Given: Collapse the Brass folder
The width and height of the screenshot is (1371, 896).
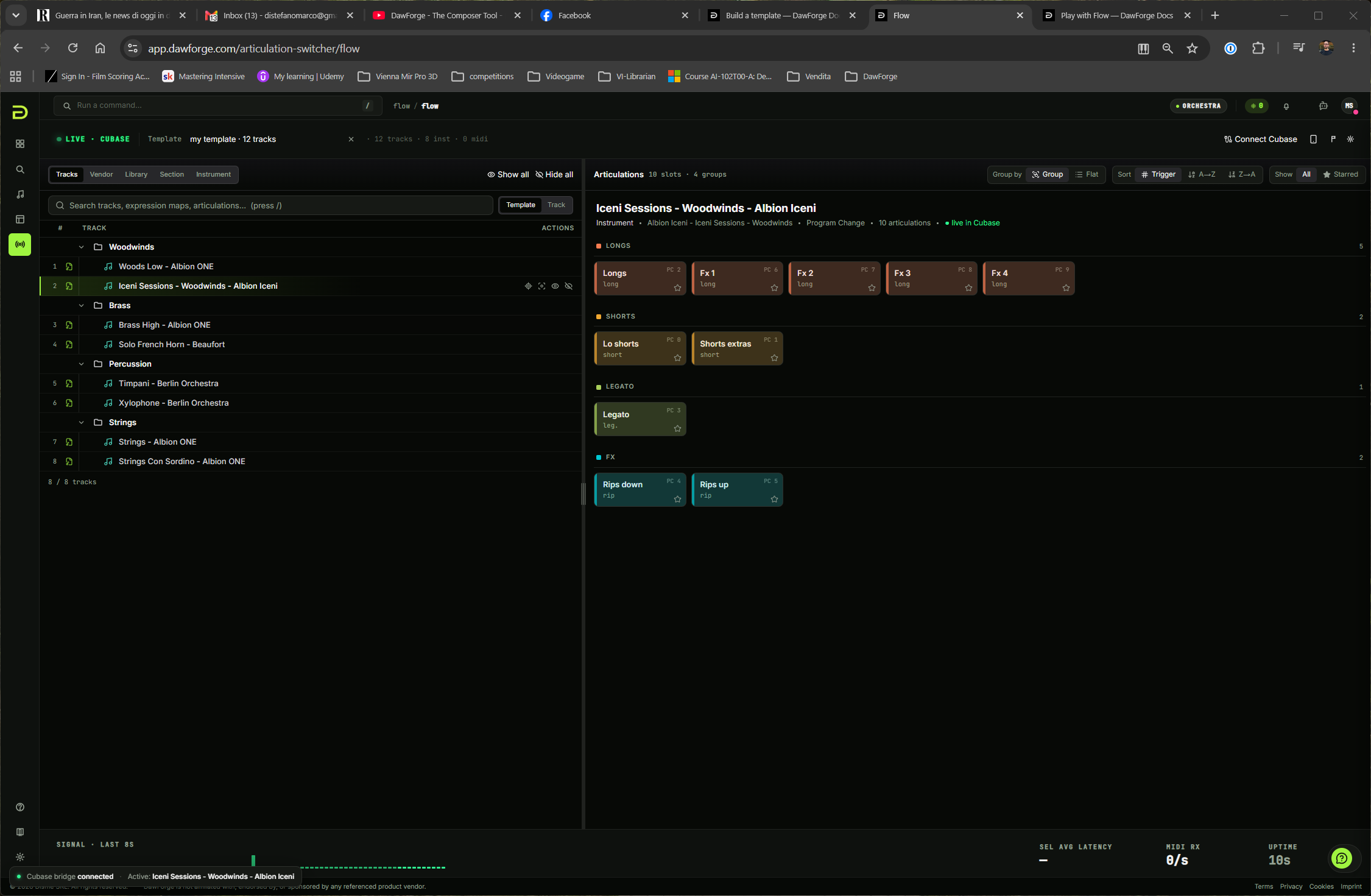Looking at the screenshot, I should click(x=81, y=306).
